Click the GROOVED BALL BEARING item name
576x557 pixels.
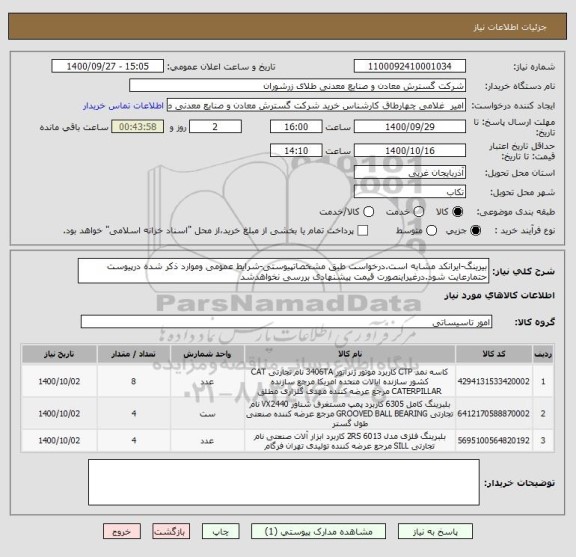350,414
